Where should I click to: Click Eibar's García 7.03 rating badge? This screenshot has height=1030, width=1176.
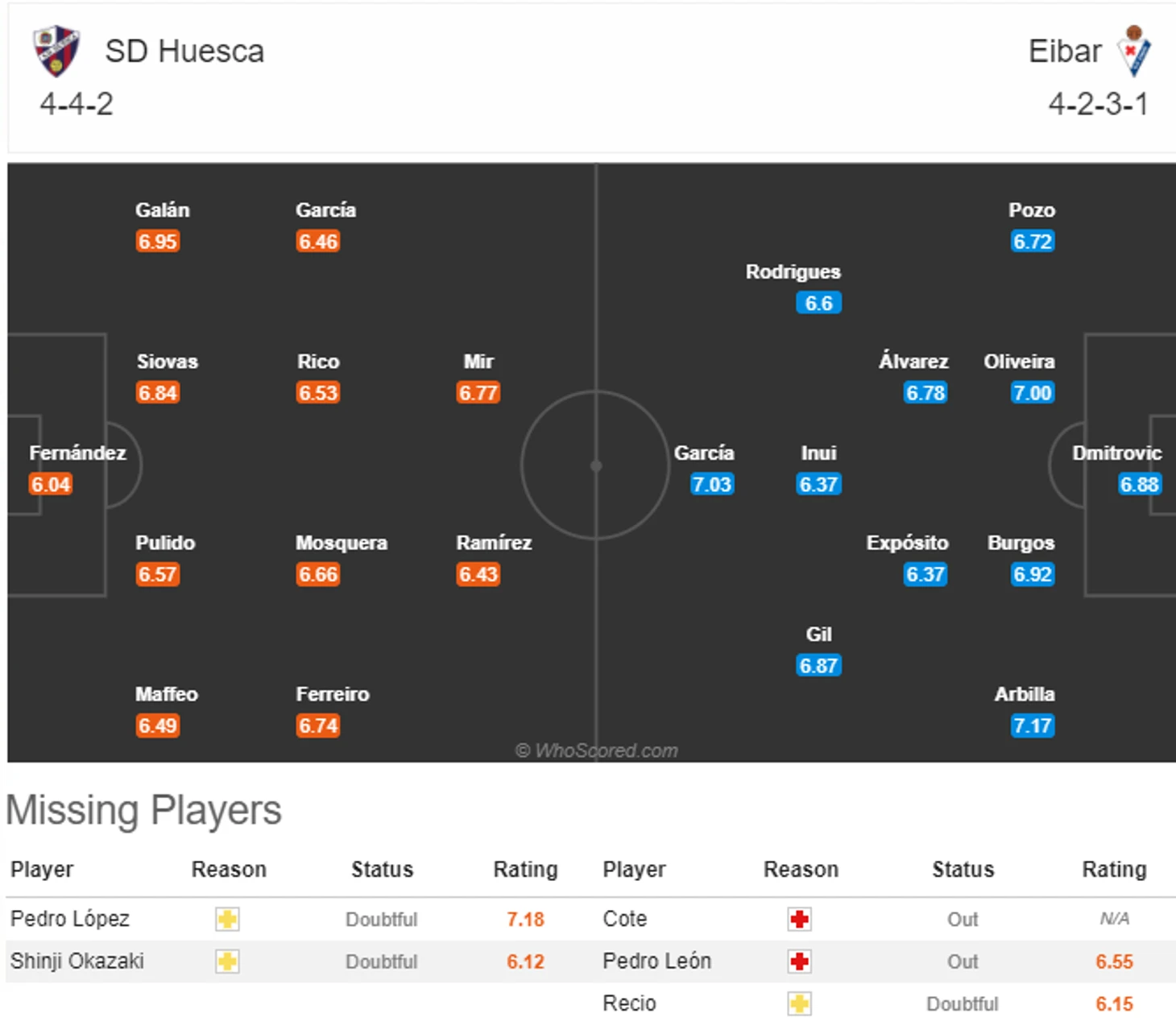[712, 484]
